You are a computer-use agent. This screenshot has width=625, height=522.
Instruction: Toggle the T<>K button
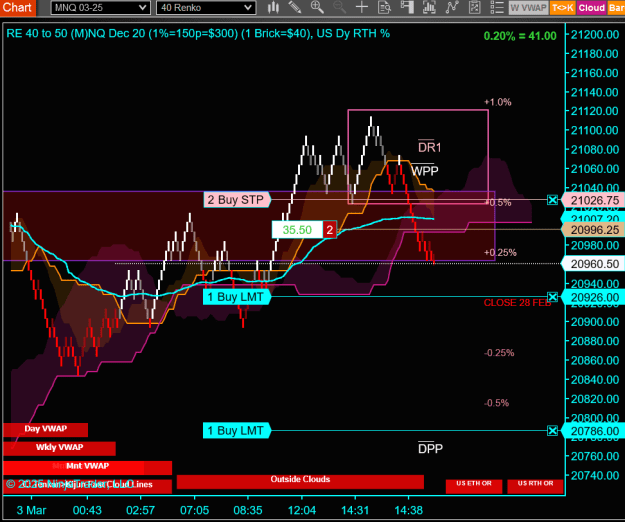562,8
